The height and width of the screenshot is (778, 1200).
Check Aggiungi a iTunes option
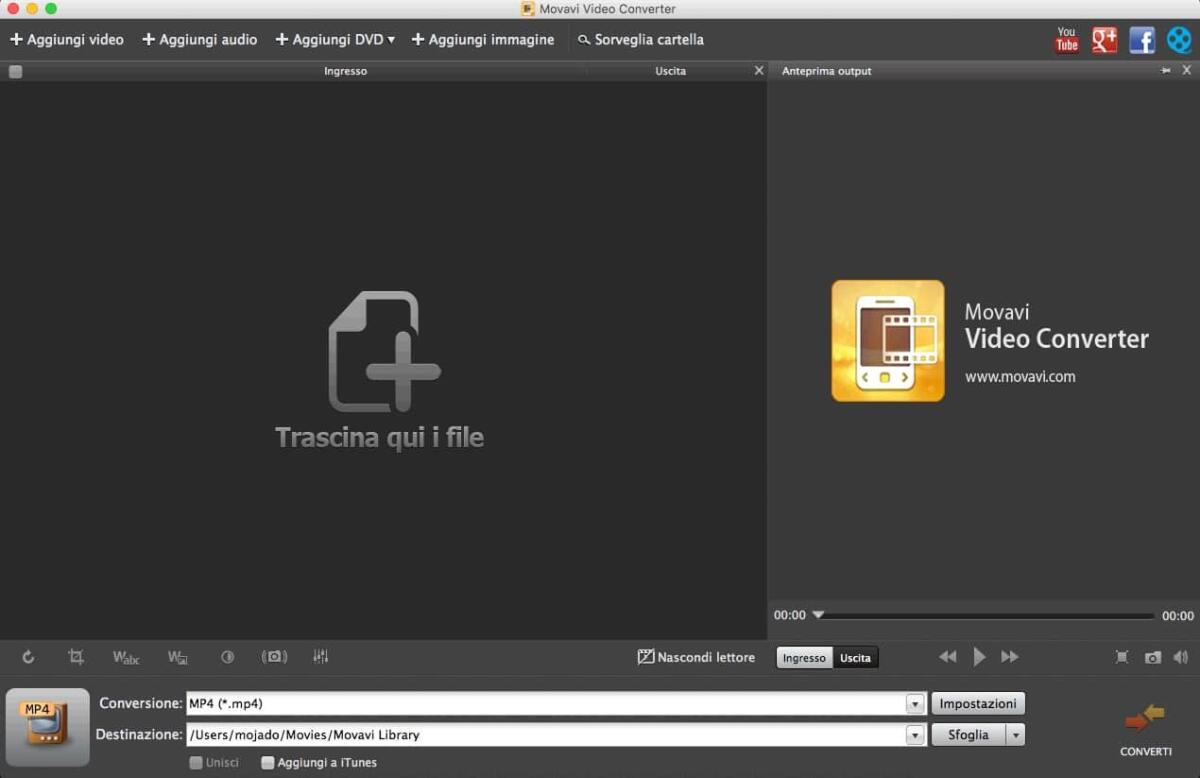coord(268,762)
